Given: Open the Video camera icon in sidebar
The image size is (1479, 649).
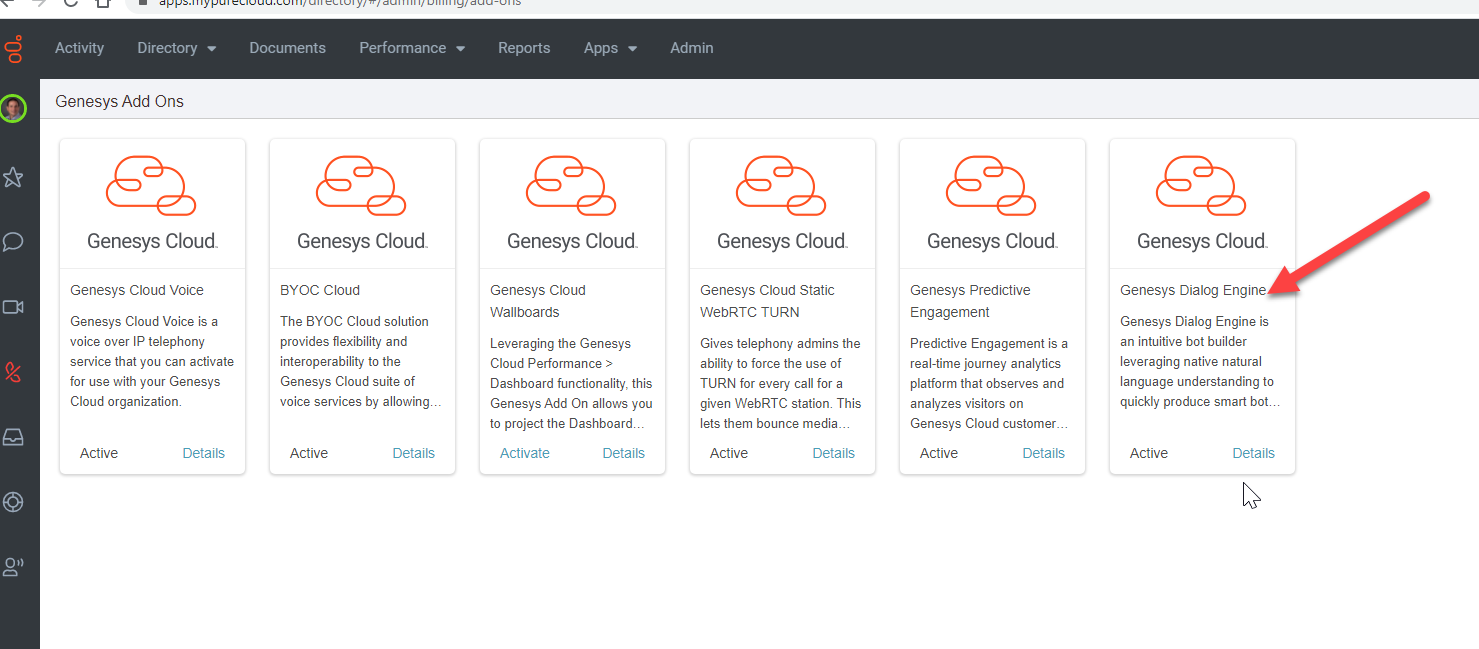Looking at the screenshot, I should [x=13, y=307].
